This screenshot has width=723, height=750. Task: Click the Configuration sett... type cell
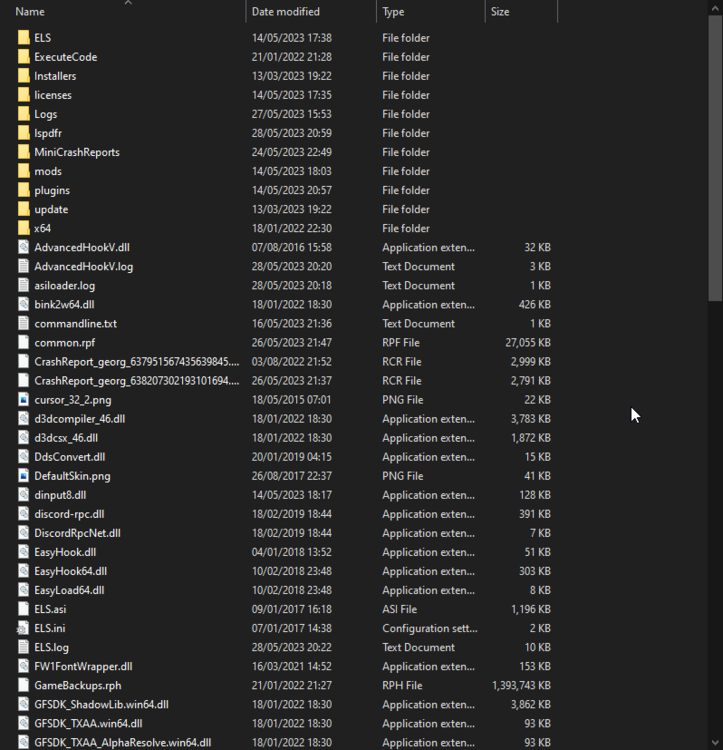(x=429, y=628)
